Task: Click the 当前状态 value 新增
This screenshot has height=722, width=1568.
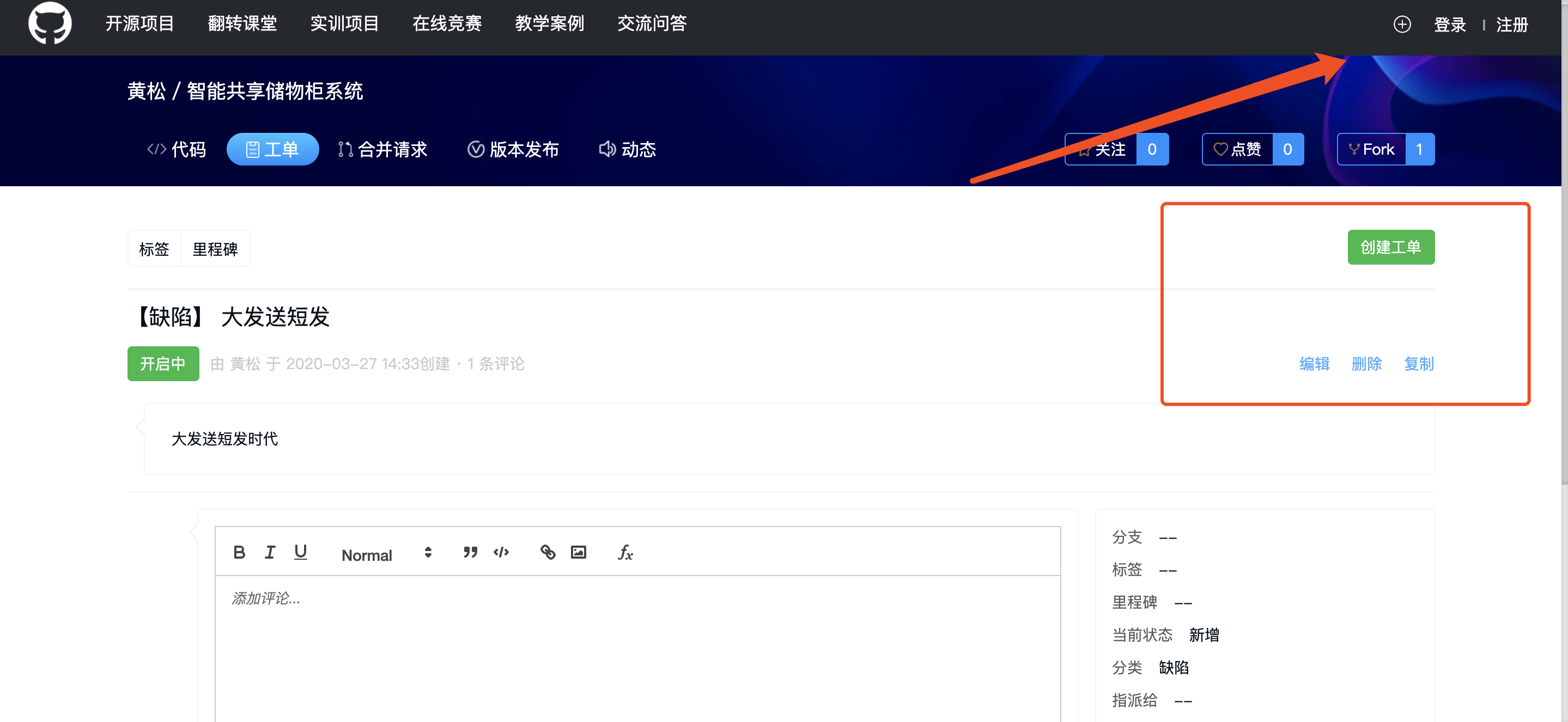Action: click(x=1204, y=635)
